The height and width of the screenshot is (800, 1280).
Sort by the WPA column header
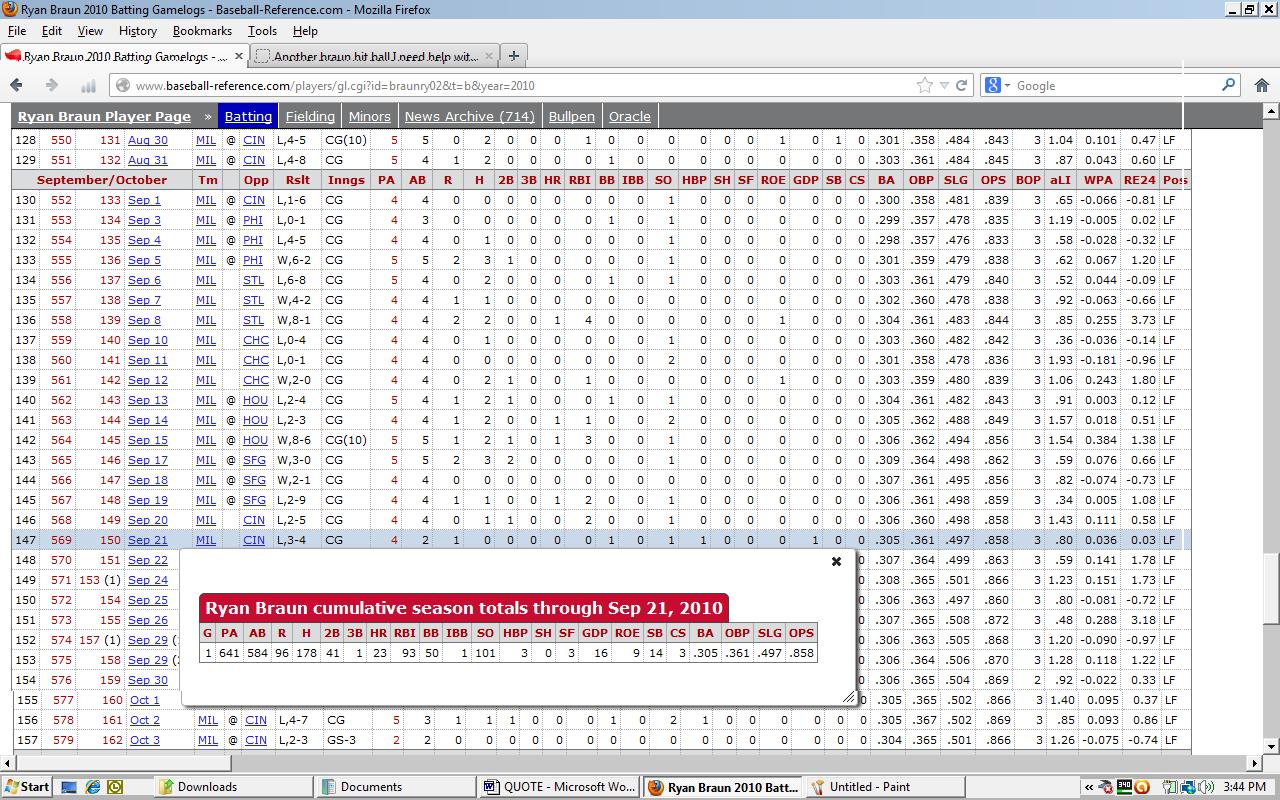click(1098, 180)
